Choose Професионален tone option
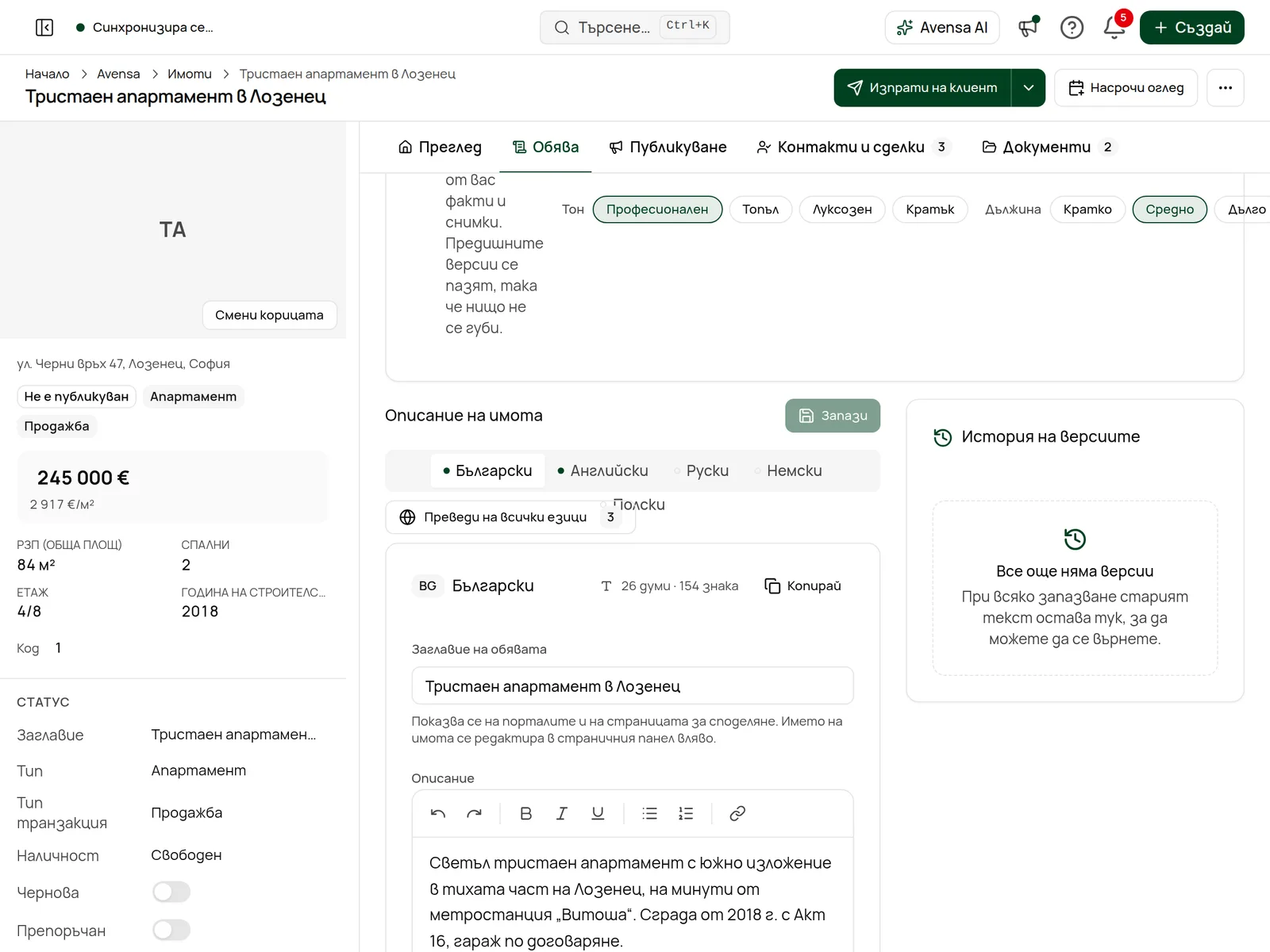The height and width of the screenshot is (952, 1270). (657, 209)
